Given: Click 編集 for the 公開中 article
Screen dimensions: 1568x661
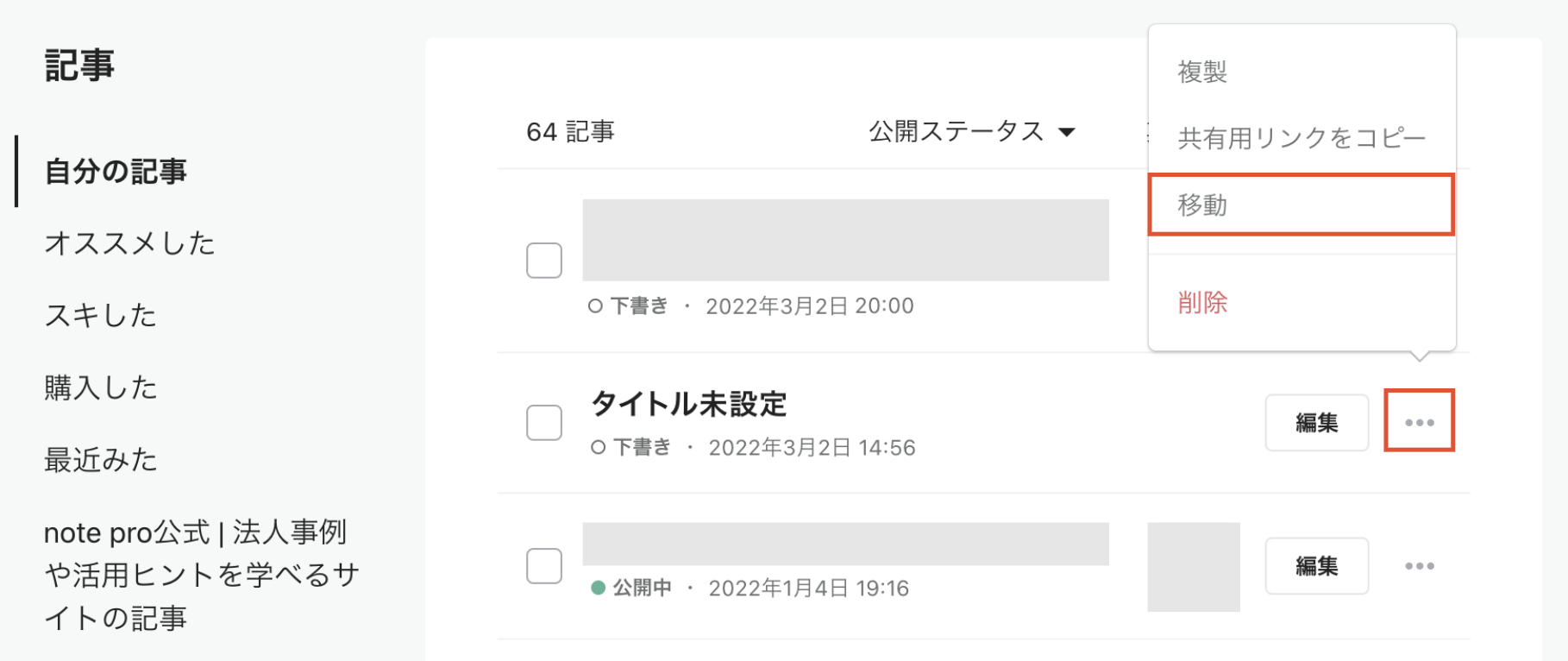Looking at the screenshot, I should [x=1316, y=566].
